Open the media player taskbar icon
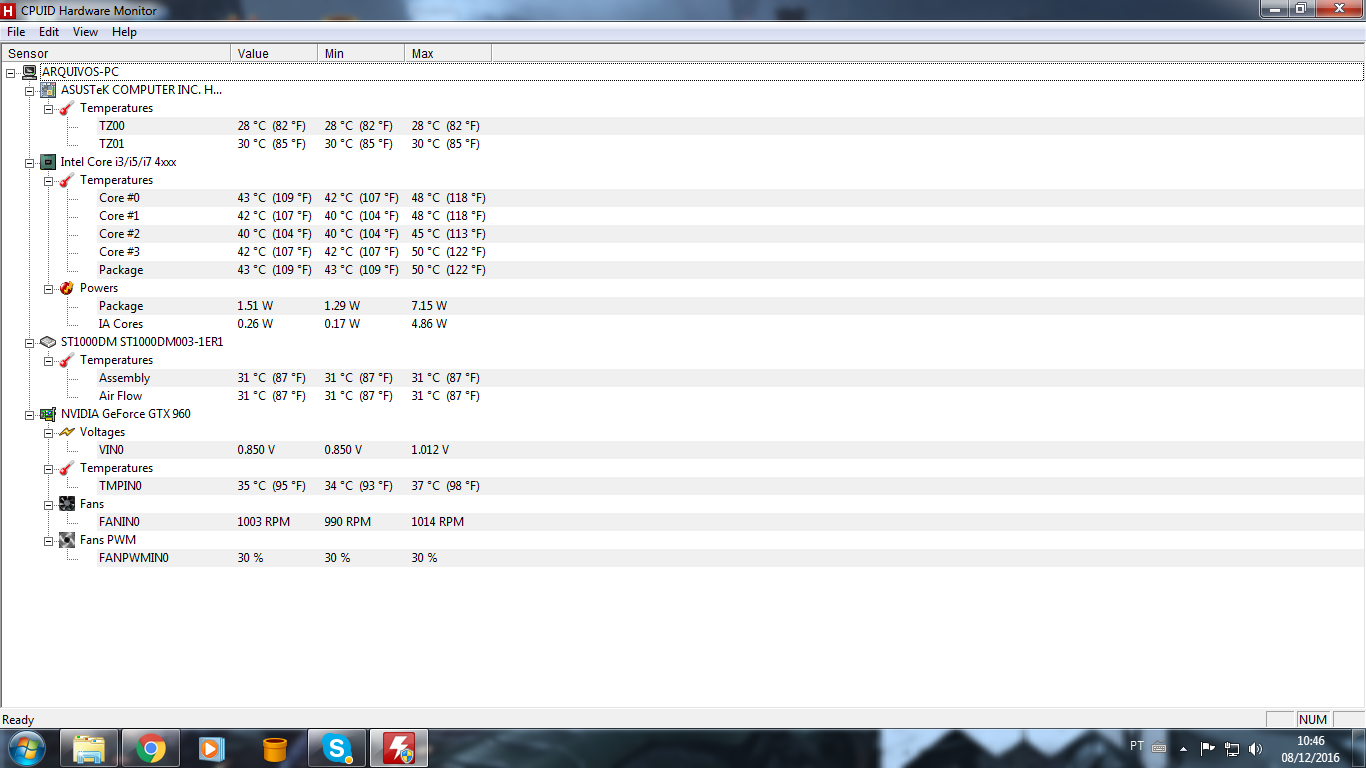This screenshot has width=1366, height=768. (x=212, y=748)
